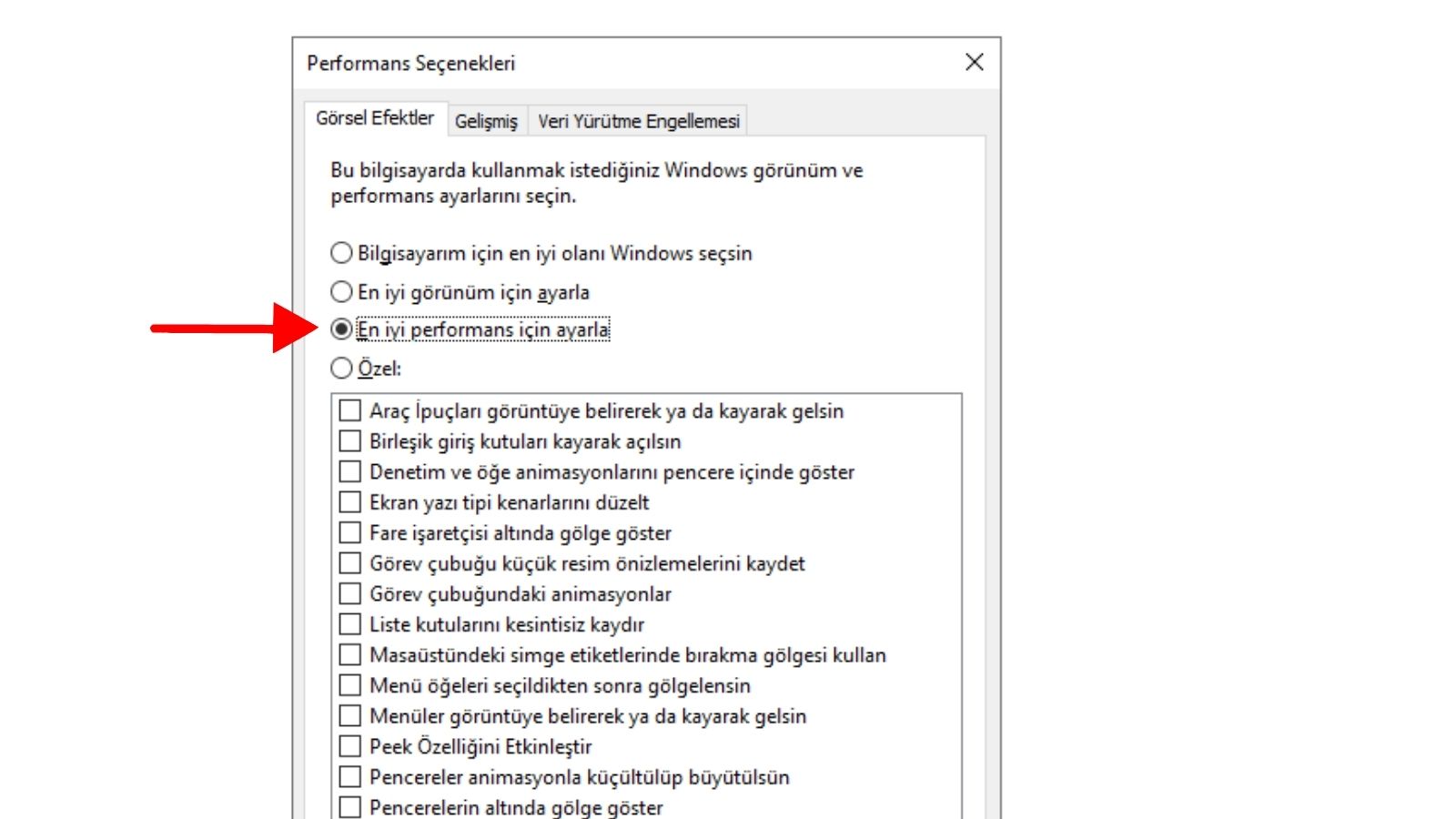Switch to the Gelişmiş tab
This screenshot has width=1456, height=819.
(x=486, y=120)
